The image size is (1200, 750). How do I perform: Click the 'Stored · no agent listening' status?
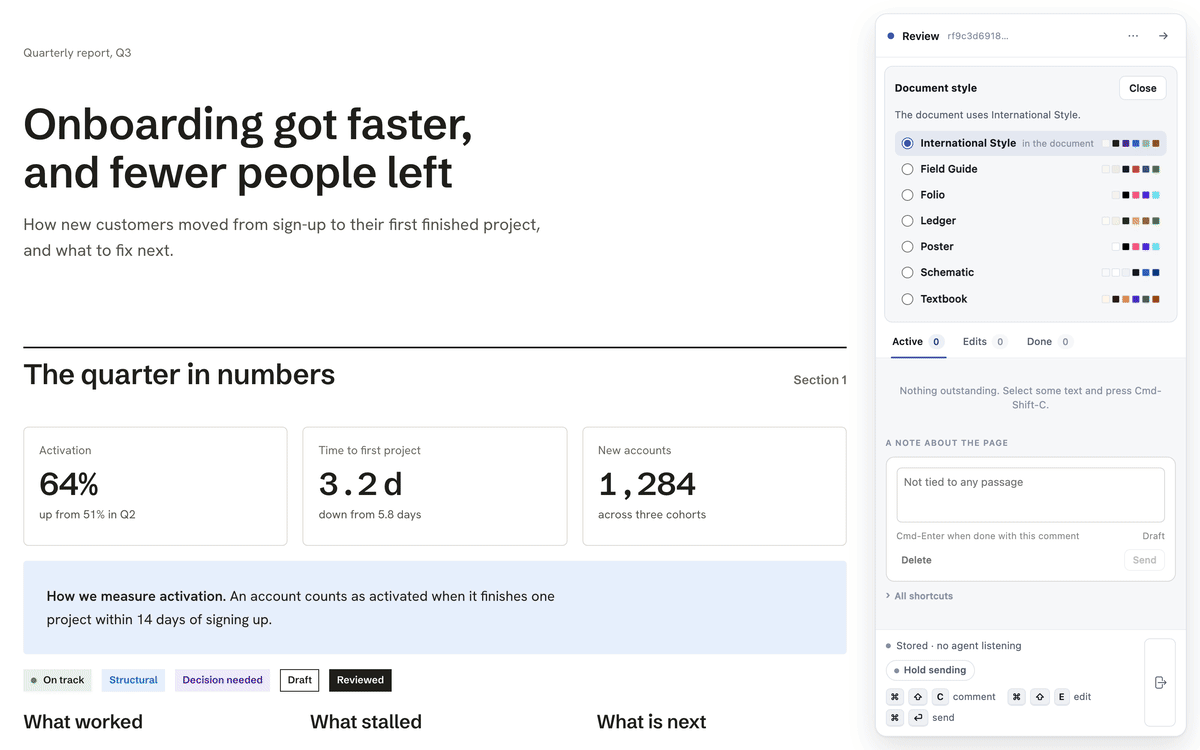959,646
